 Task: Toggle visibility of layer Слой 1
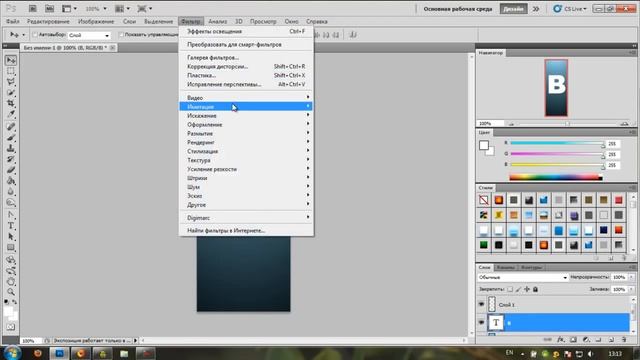pos(481,304)
